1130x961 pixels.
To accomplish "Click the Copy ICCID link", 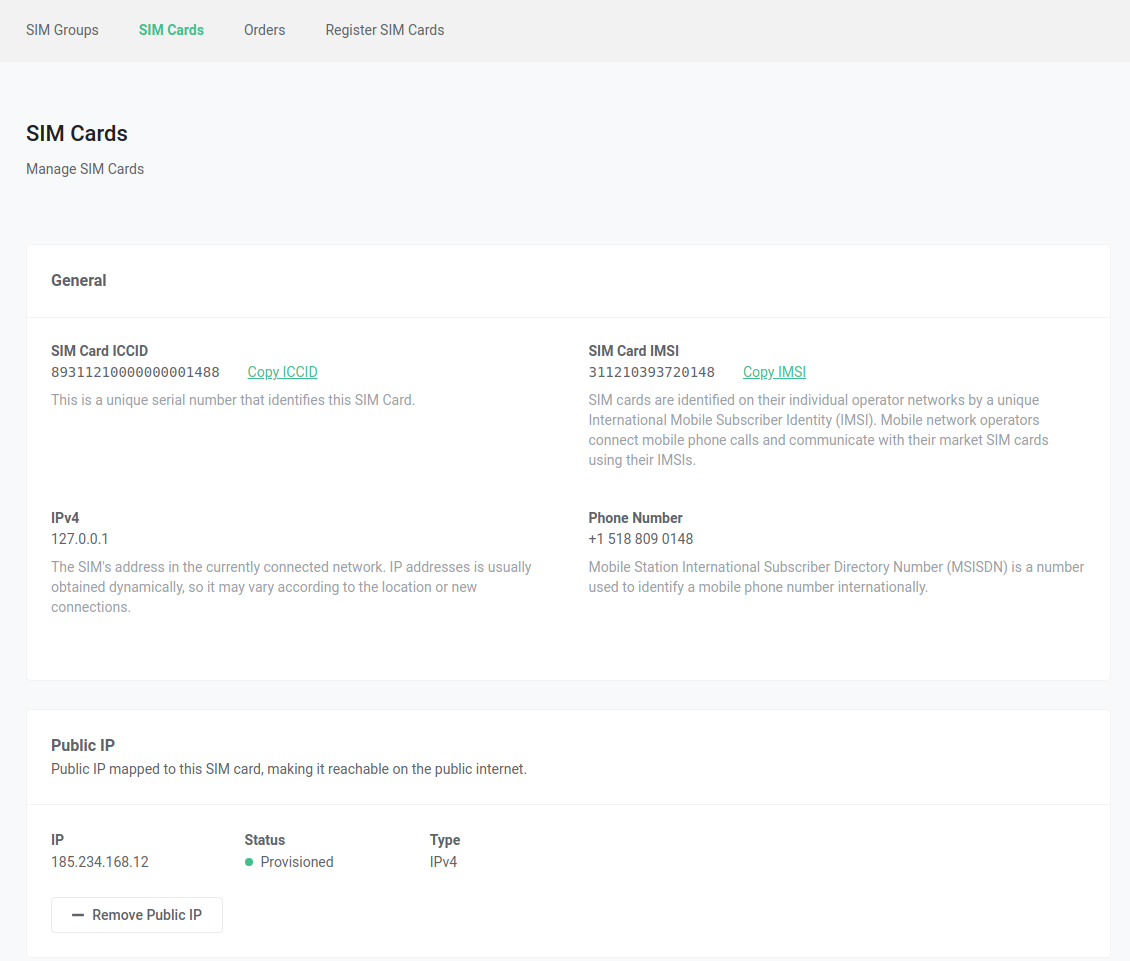I will click(x=282, y=372).
